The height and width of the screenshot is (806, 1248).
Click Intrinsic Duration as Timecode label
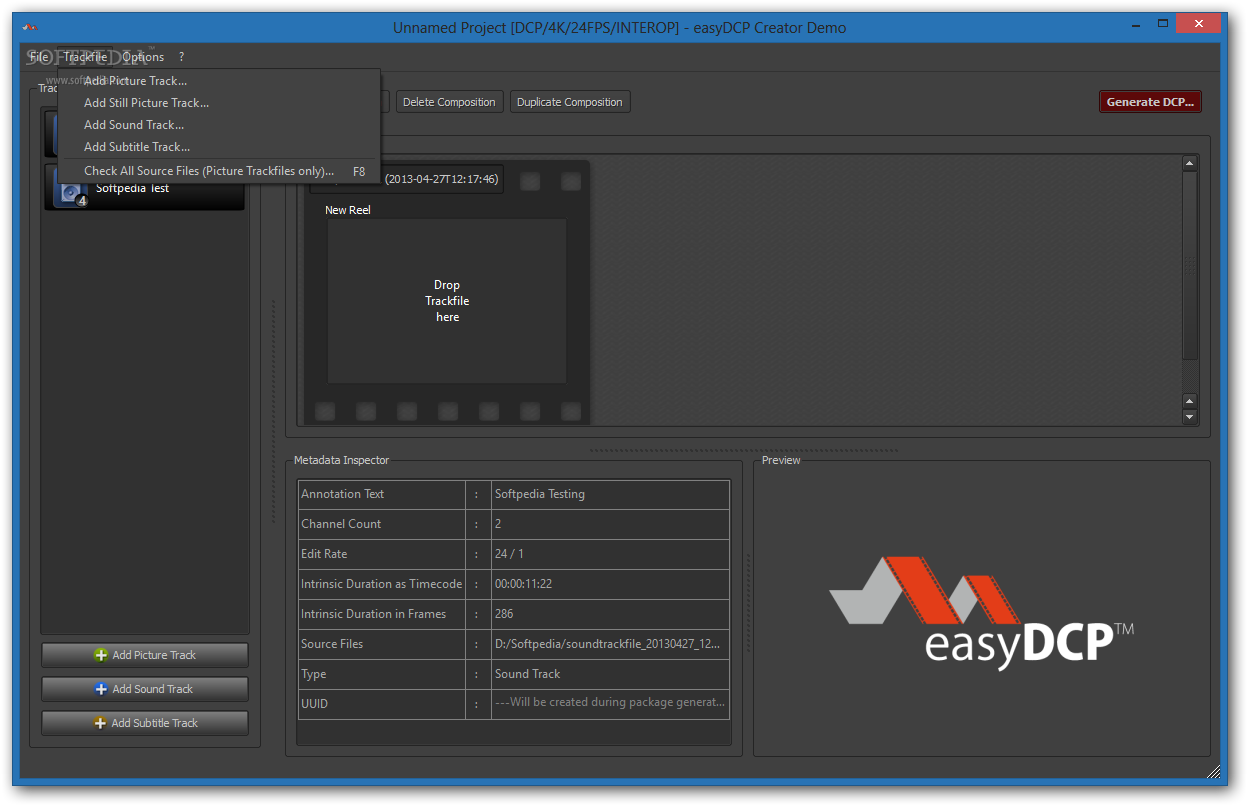(382, 584)
